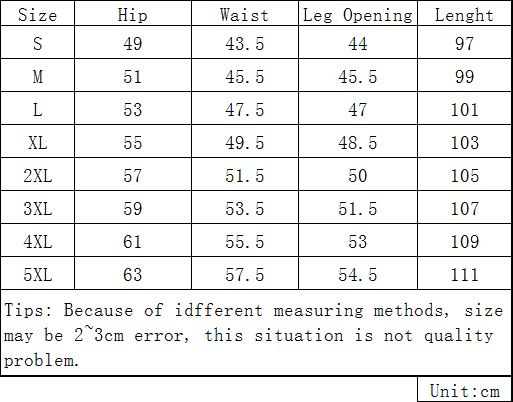Click the 2XL size row label

37,176
